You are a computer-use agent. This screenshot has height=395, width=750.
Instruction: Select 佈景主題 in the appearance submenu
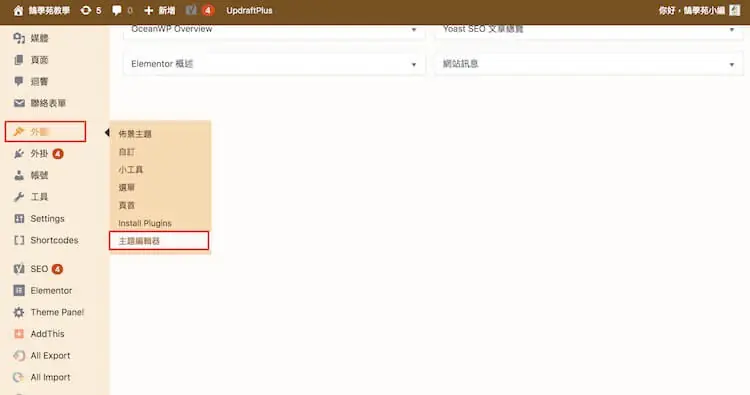click(135, 134)
